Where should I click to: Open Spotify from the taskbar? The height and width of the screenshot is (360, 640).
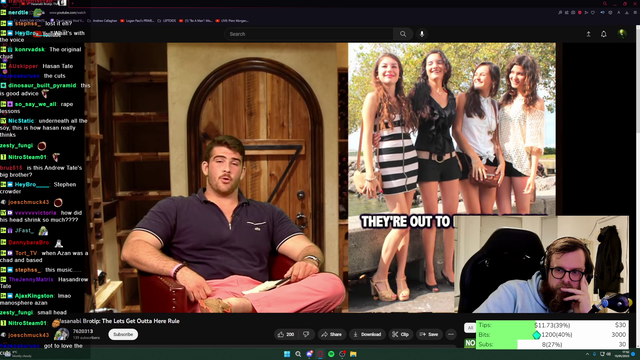point(331,354)
